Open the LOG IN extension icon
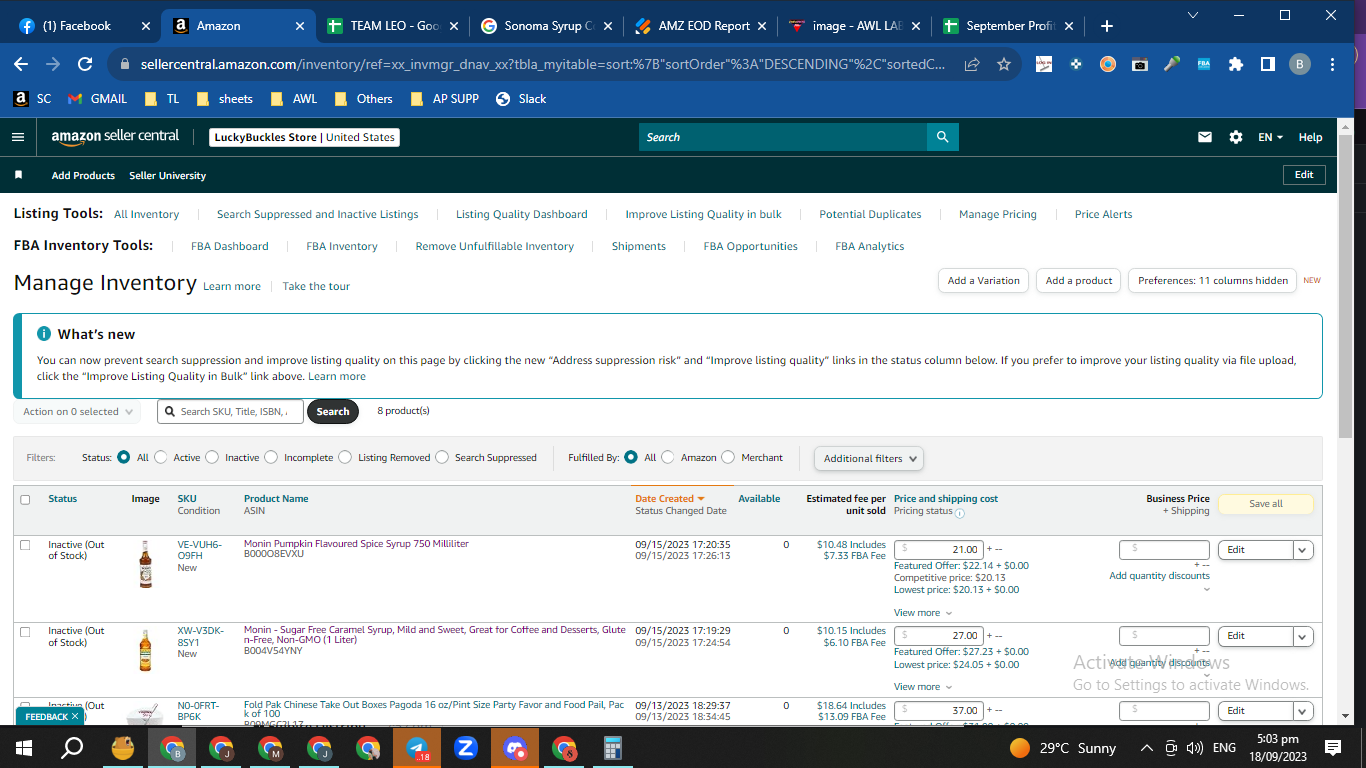 pos(1044,64)
